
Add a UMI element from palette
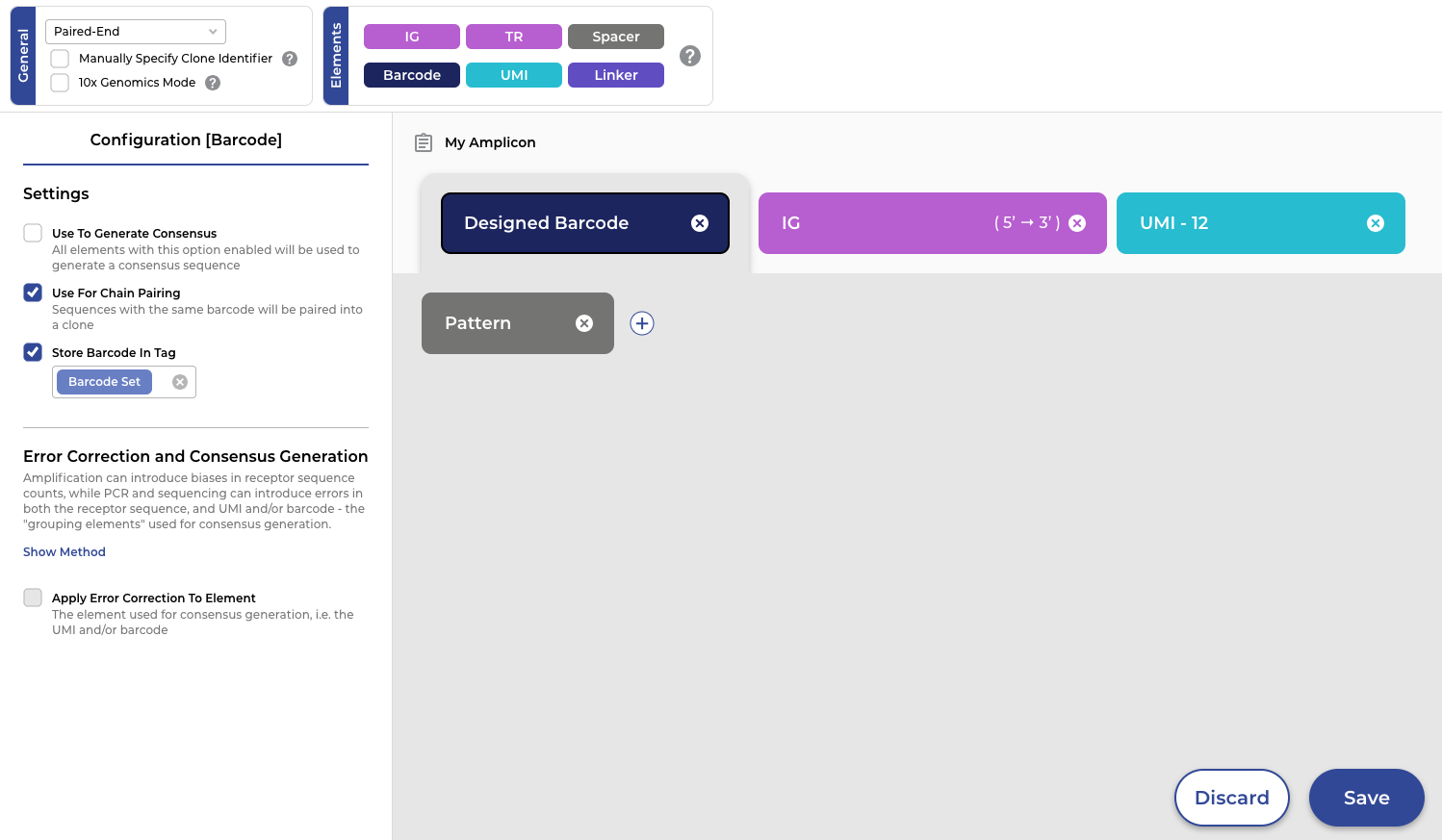(514, 75)
